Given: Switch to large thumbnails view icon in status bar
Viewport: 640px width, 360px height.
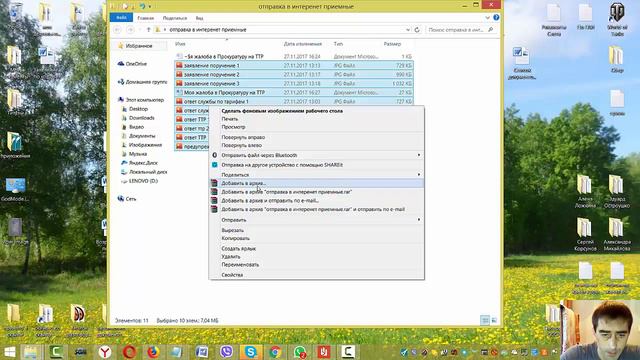Looking at the screenshot, I should click(x=494, y=320).
